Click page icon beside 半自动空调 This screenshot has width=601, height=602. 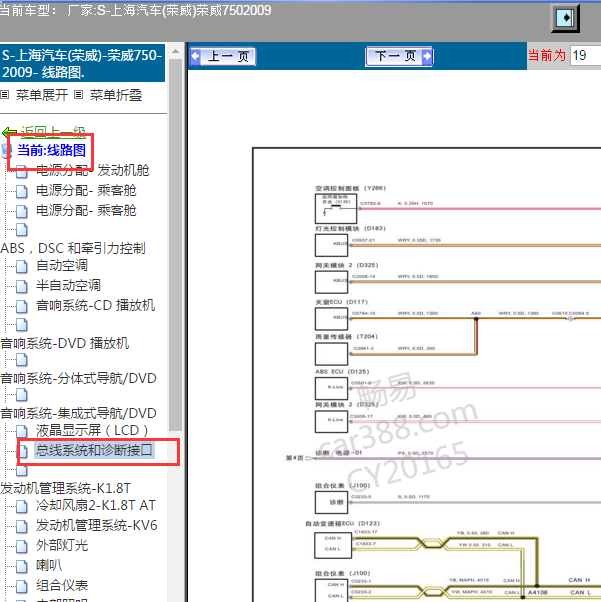click(x=22, y=286)
